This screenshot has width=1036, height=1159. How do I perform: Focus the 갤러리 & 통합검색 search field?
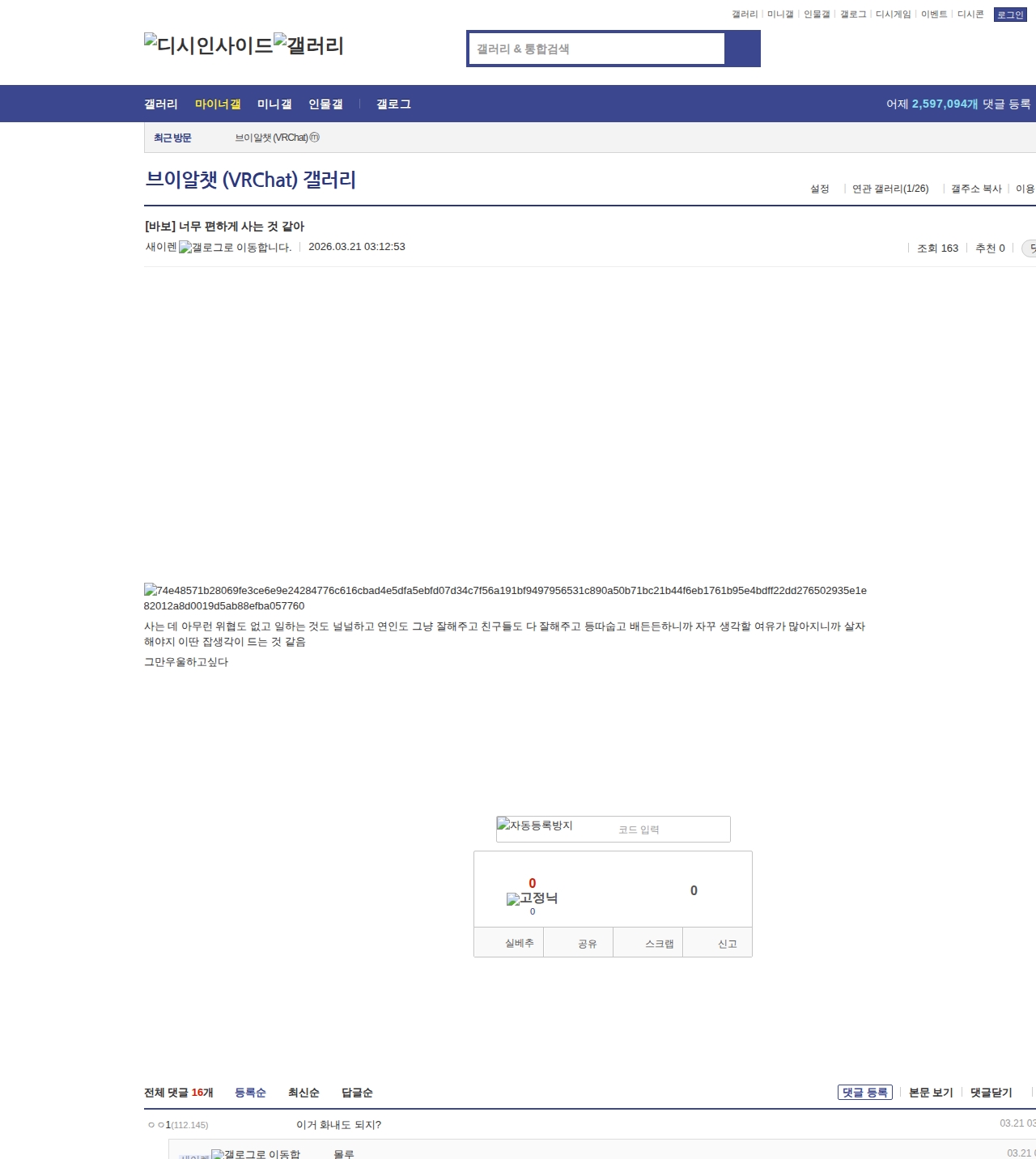(597, 49)
